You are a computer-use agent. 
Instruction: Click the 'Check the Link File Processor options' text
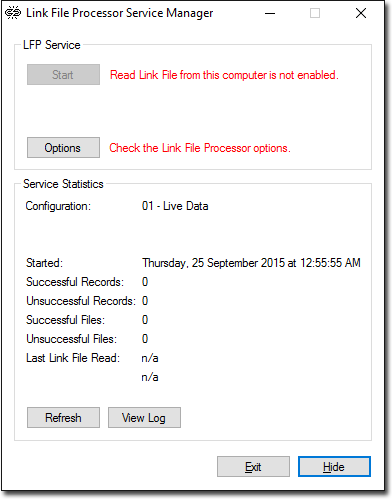click(x=200, y=148)
